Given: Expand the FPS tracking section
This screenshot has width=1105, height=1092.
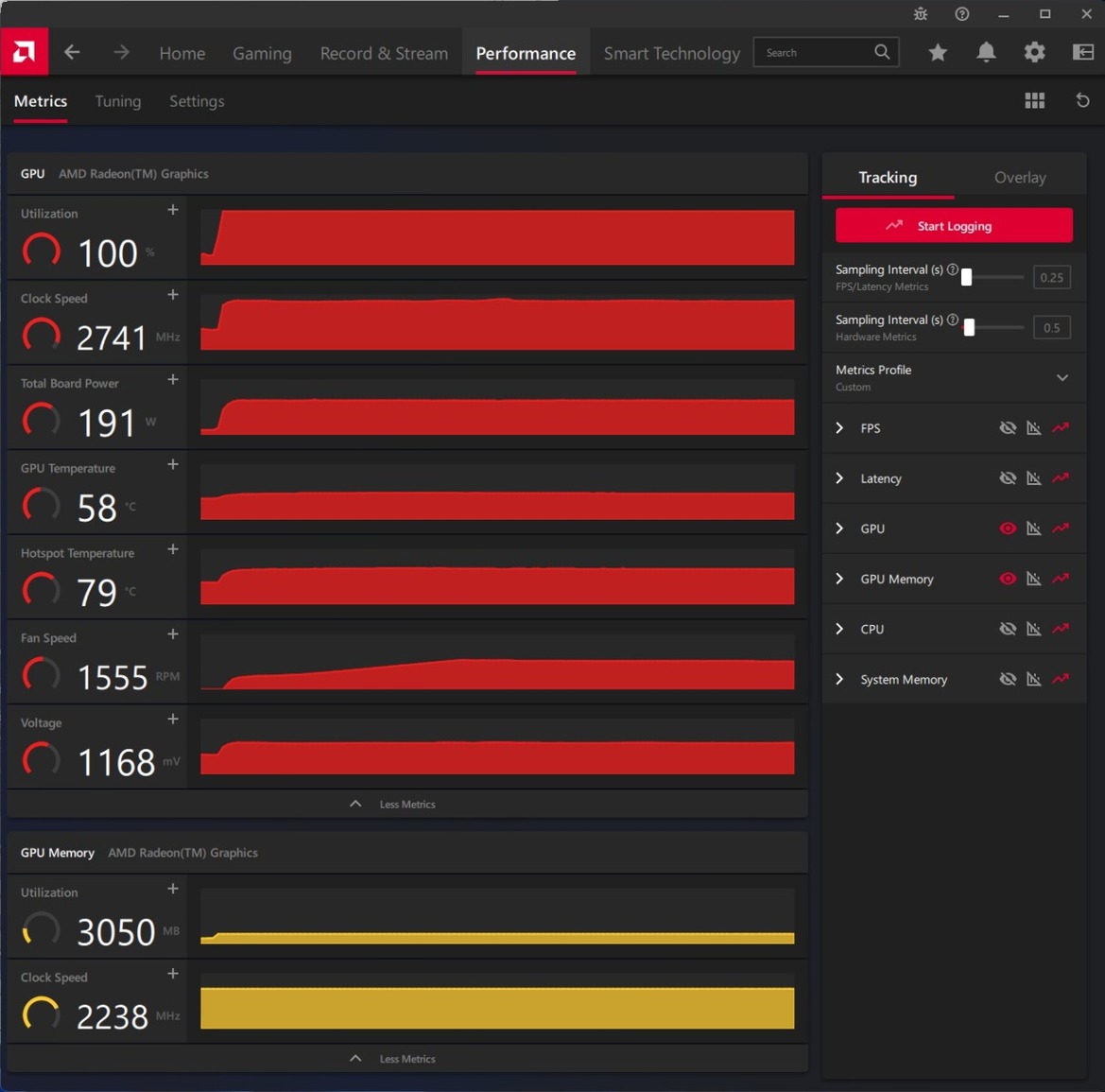Looking at the screenshot, I should 839,428.
